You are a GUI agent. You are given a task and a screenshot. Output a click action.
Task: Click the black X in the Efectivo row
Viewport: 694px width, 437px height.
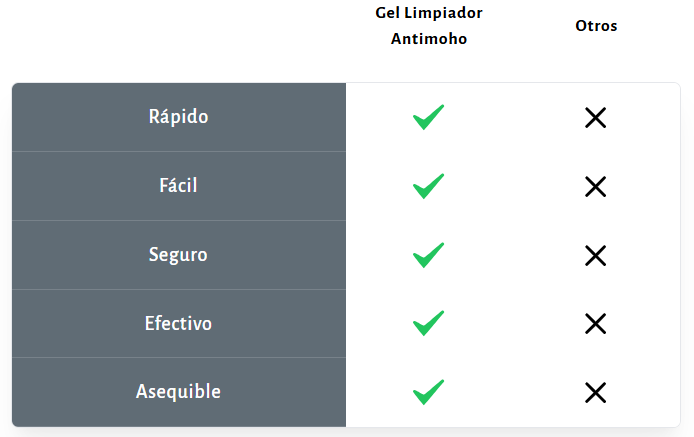click(595, 324)
